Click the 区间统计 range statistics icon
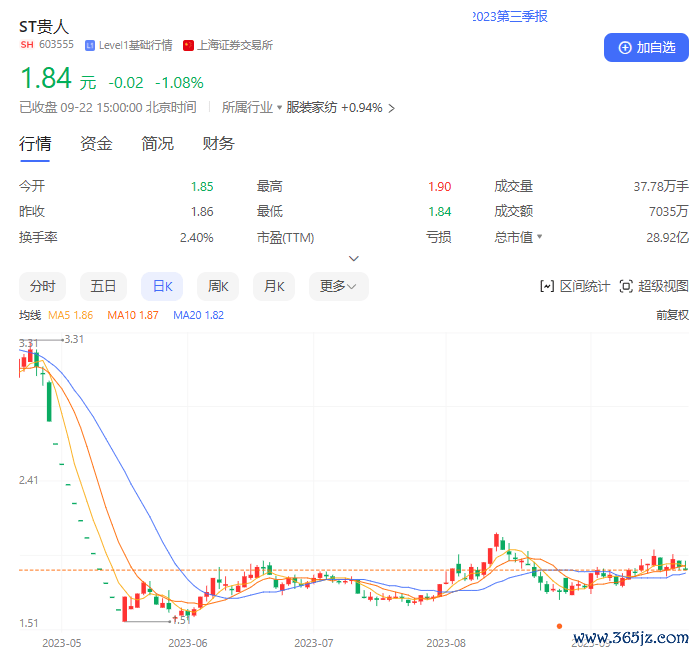The image size is (696, 653). coord(547,286)
